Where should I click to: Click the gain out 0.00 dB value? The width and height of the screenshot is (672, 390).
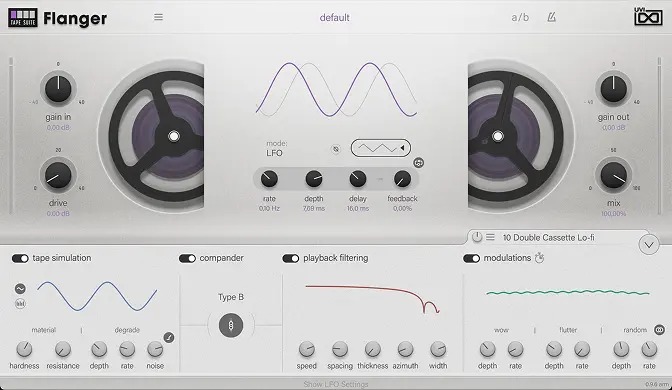point(613,128)
